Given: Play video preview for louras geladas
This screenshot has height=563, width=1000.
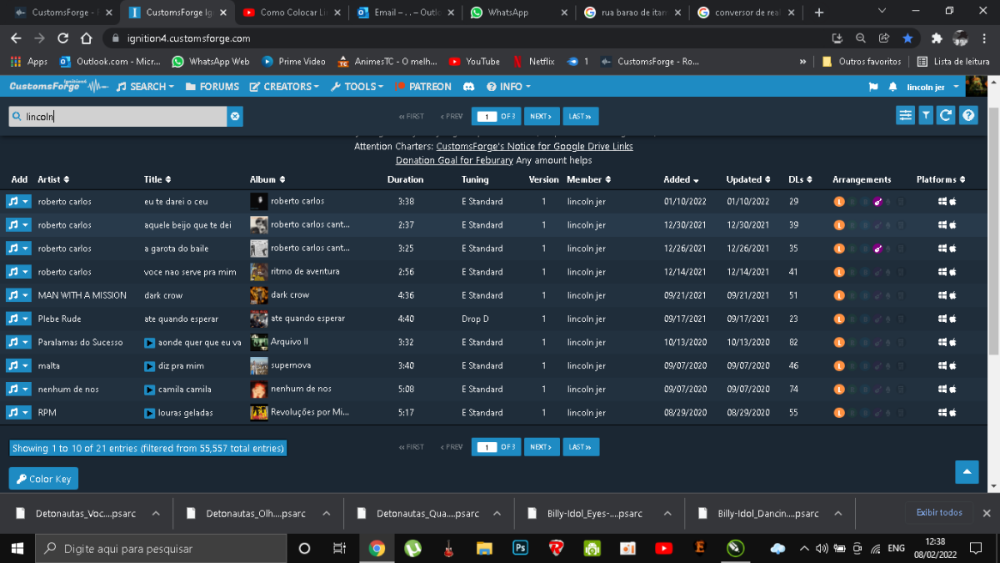Looking at the screenshot, I should pyautogui.click(x=150, y=413).
